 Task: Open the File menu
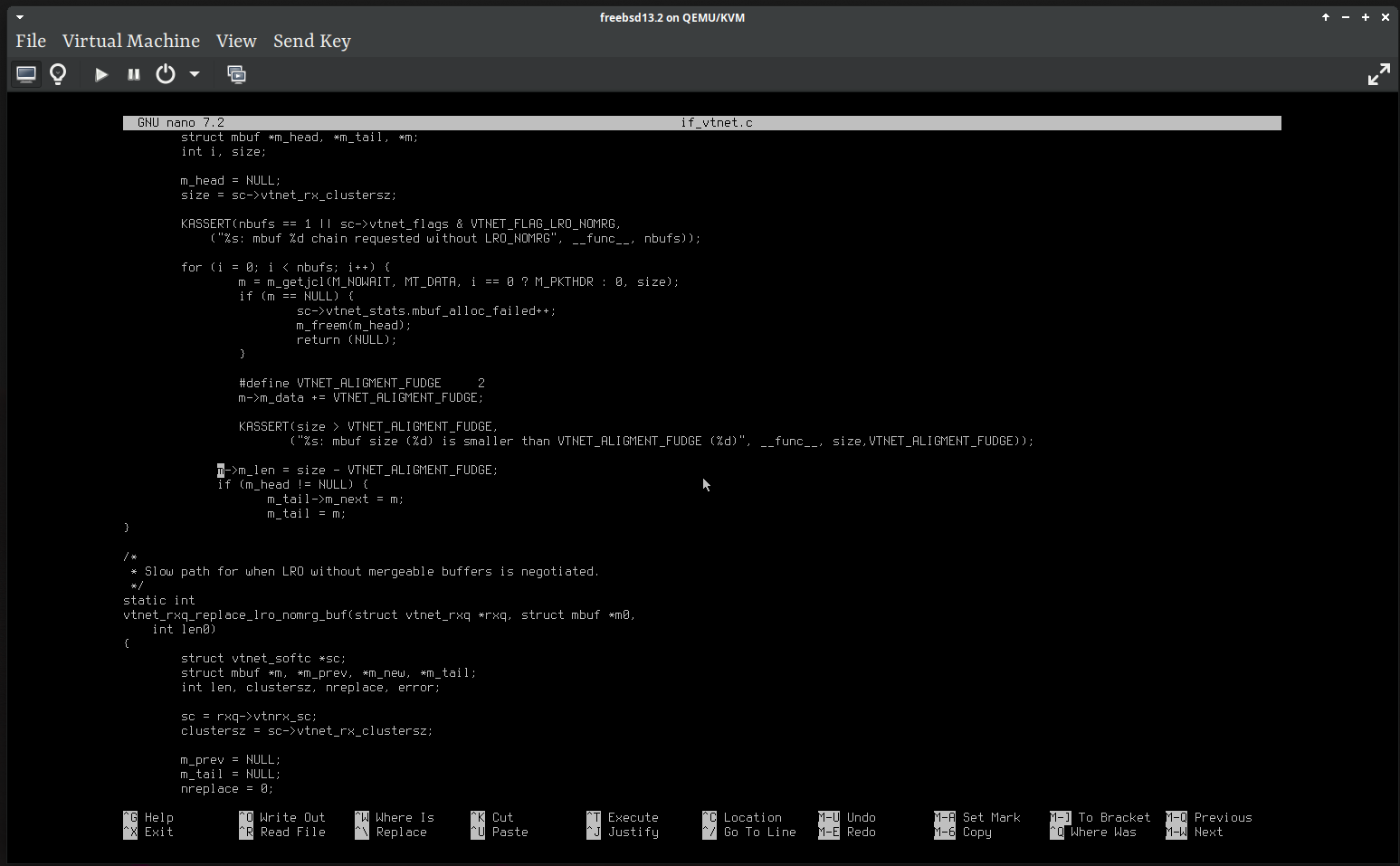tap(31, 41)
